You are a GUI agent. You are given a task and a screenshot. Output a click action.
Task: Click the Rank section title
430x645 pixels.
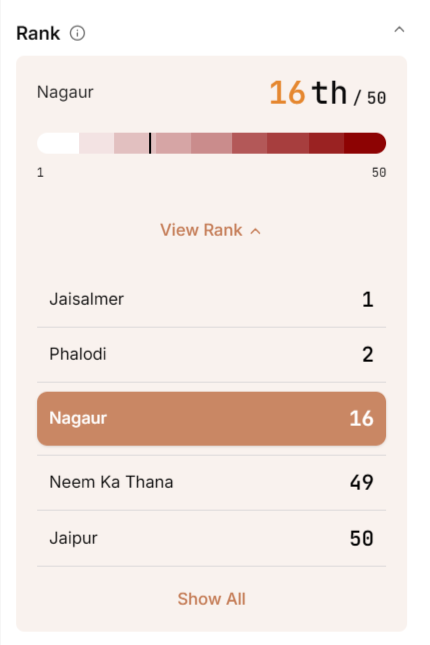click(x=38, y=33)
